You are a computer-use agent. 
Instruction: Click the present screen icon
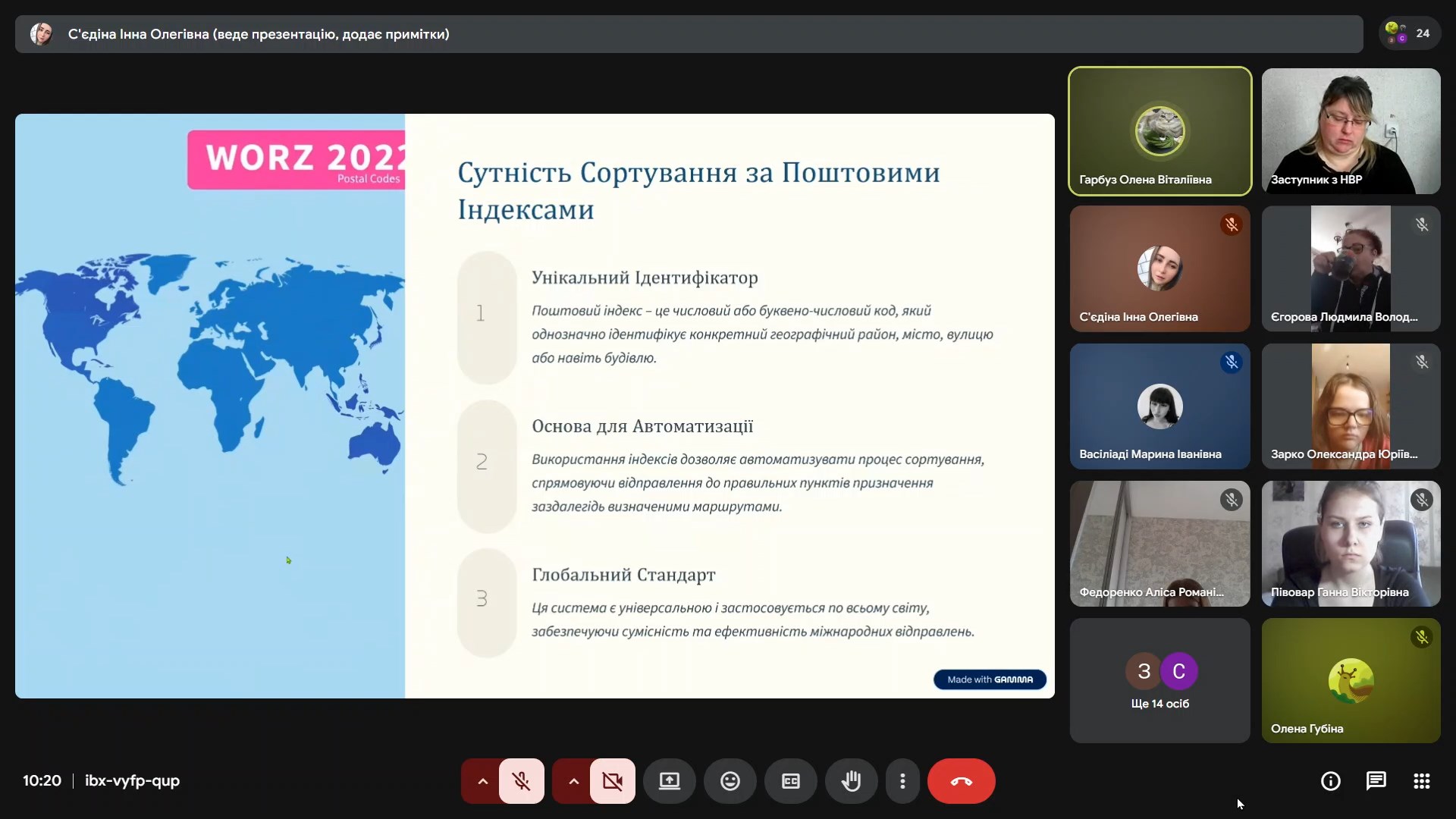pos(669,781)
